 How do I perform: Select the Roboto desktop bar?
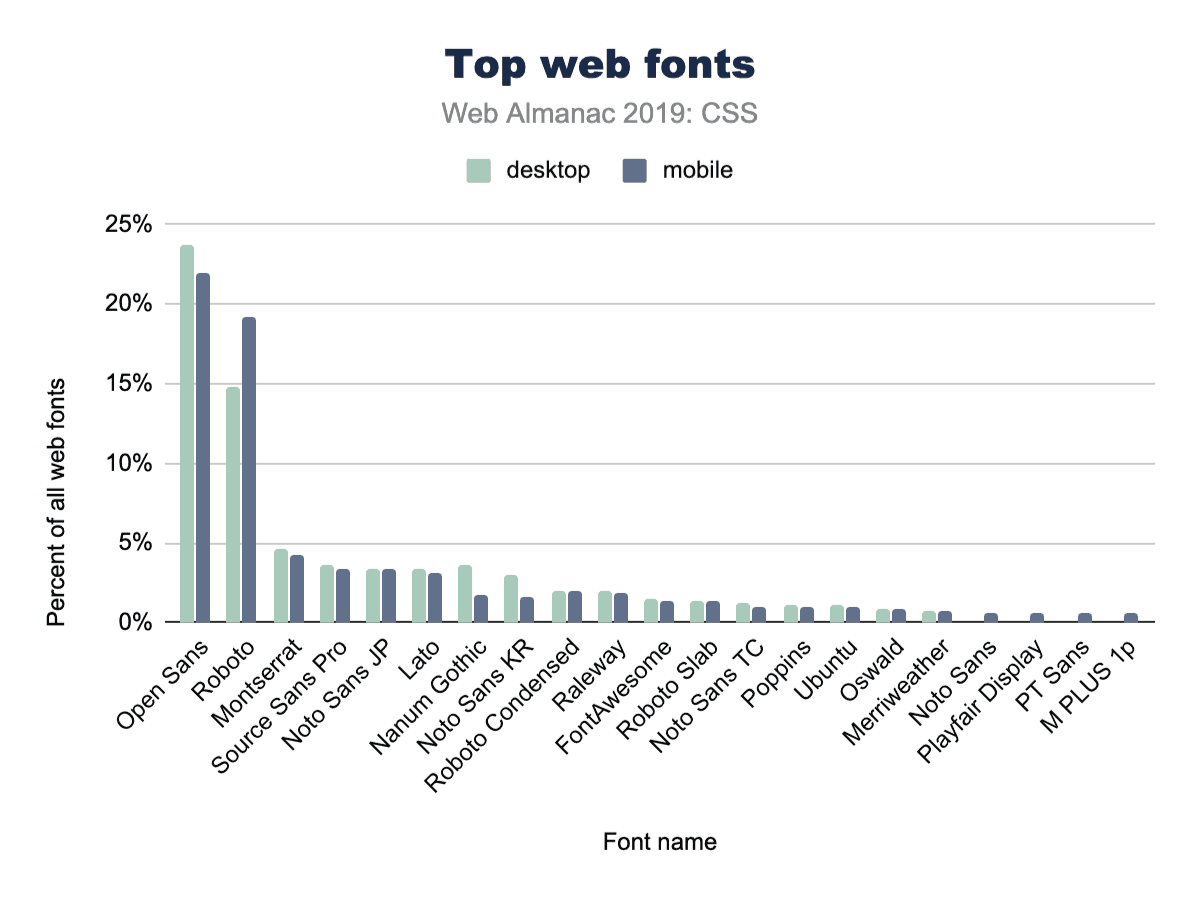[233, 504]
